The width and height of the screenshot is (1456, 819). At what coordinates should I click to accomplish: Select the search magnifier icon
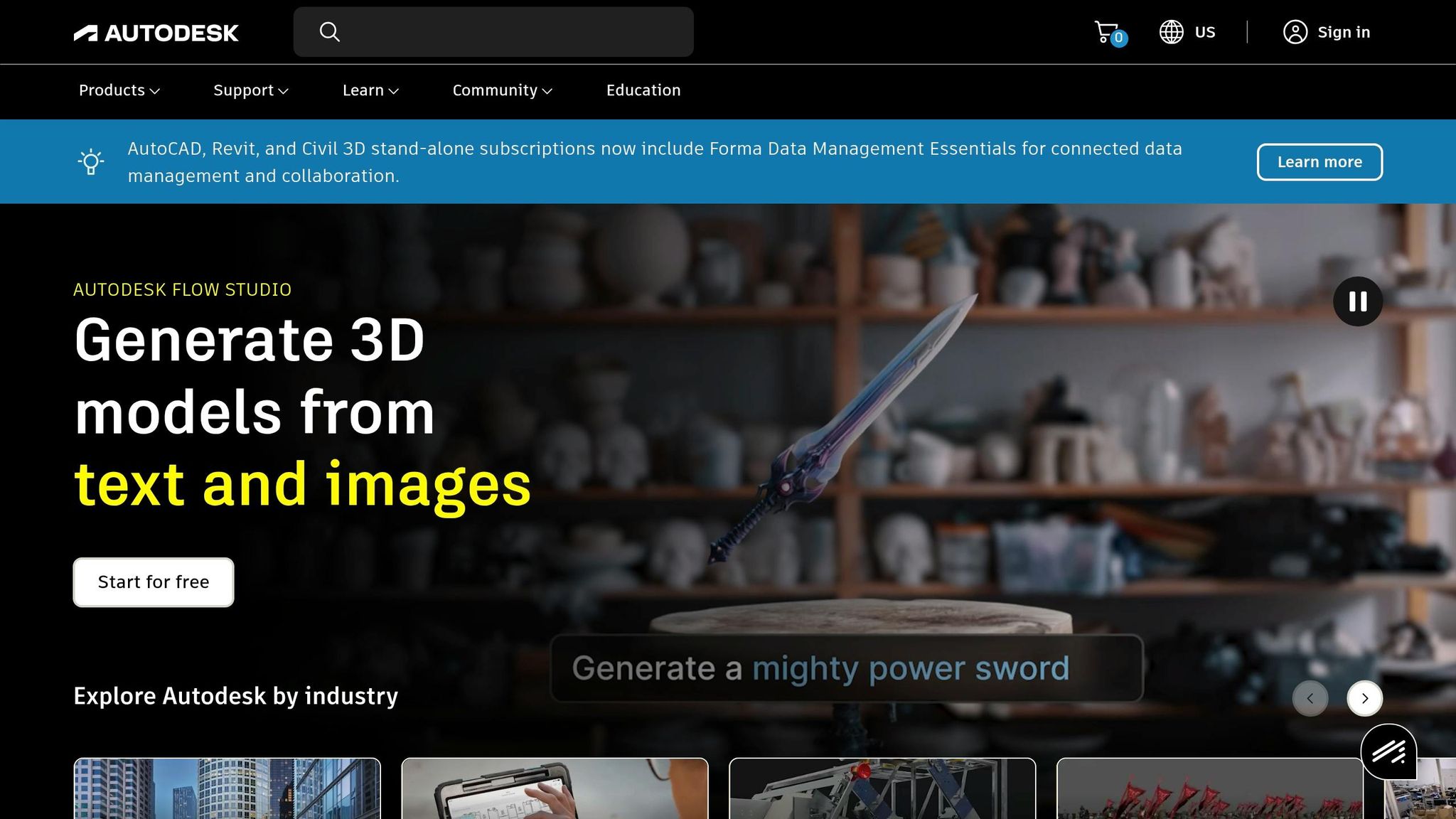click(x=330, y=31)
